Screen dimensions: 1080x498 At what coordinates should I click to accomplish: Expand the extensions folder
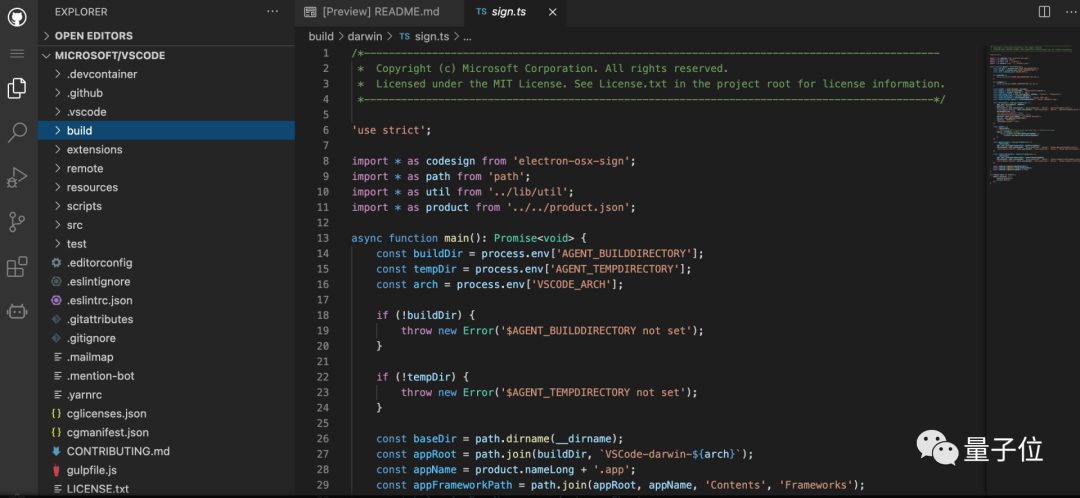click(166, 149)
